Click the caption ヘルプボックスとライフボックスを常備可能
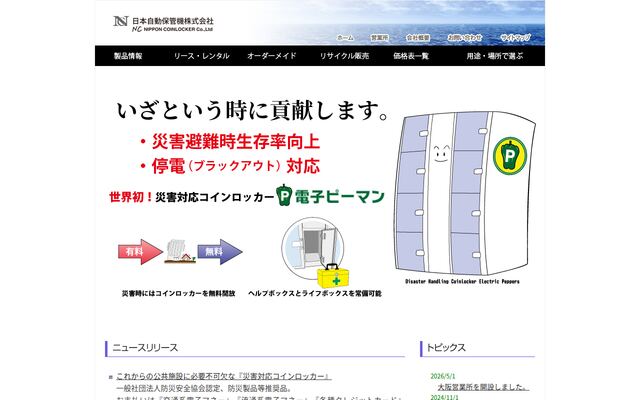This screenshot has height=400, width=640. pyautogui.click(x=315, y=293)
